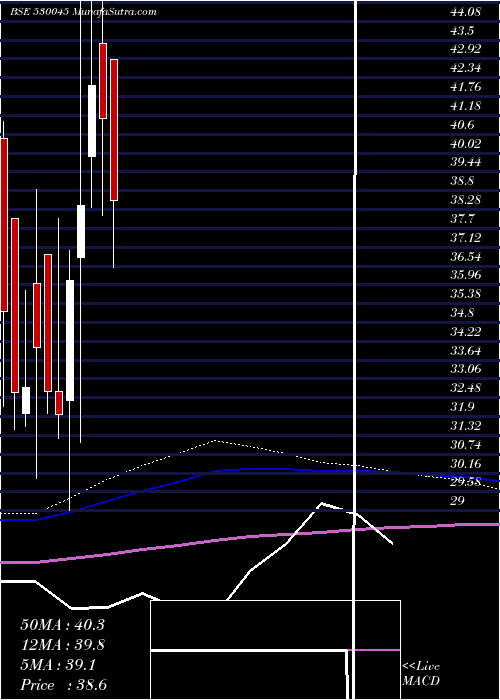This screenshot has height=700, width=500.
Task: Click the 5MA : 39.1 readout
Action: coord(58,665)
